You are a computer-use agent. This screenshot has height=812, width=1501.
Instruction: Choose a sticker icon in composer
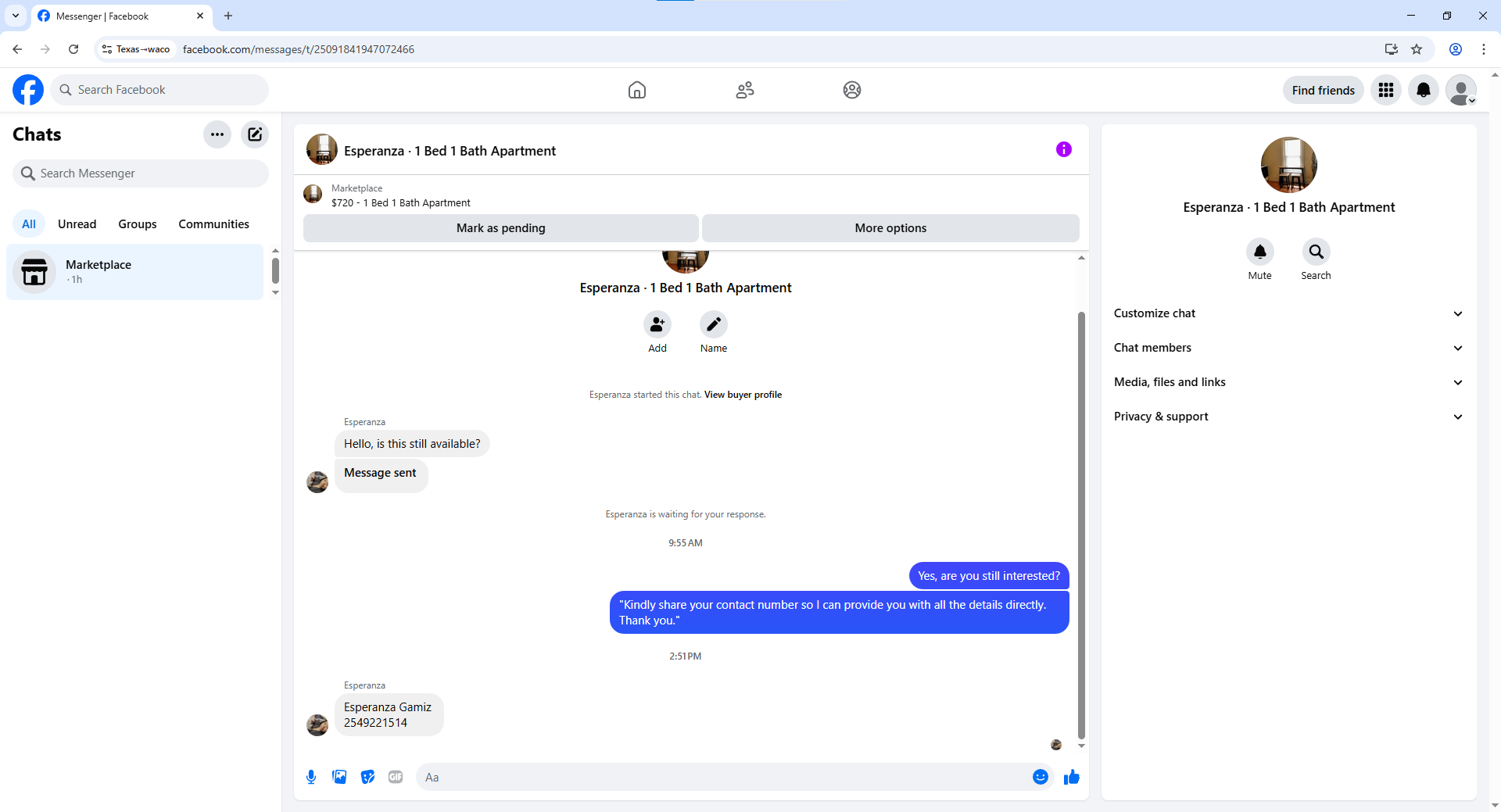point(367,777)
